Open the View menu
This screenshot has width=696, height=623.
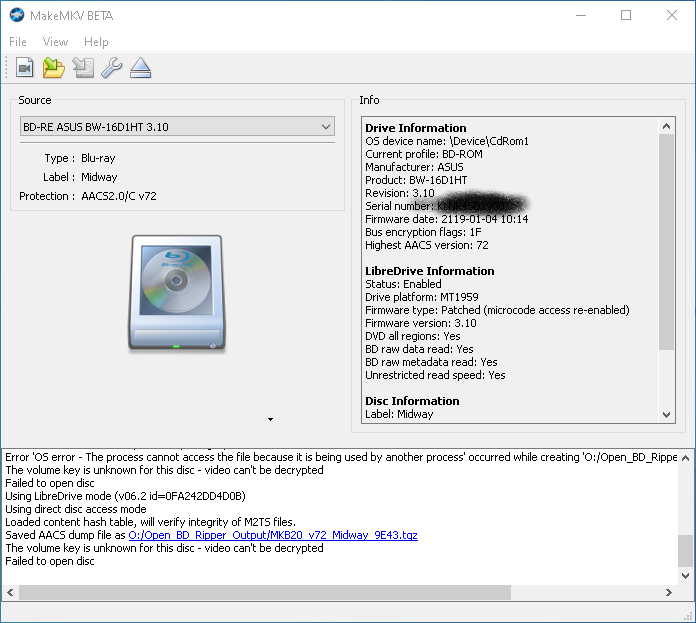tap(55, 42)
